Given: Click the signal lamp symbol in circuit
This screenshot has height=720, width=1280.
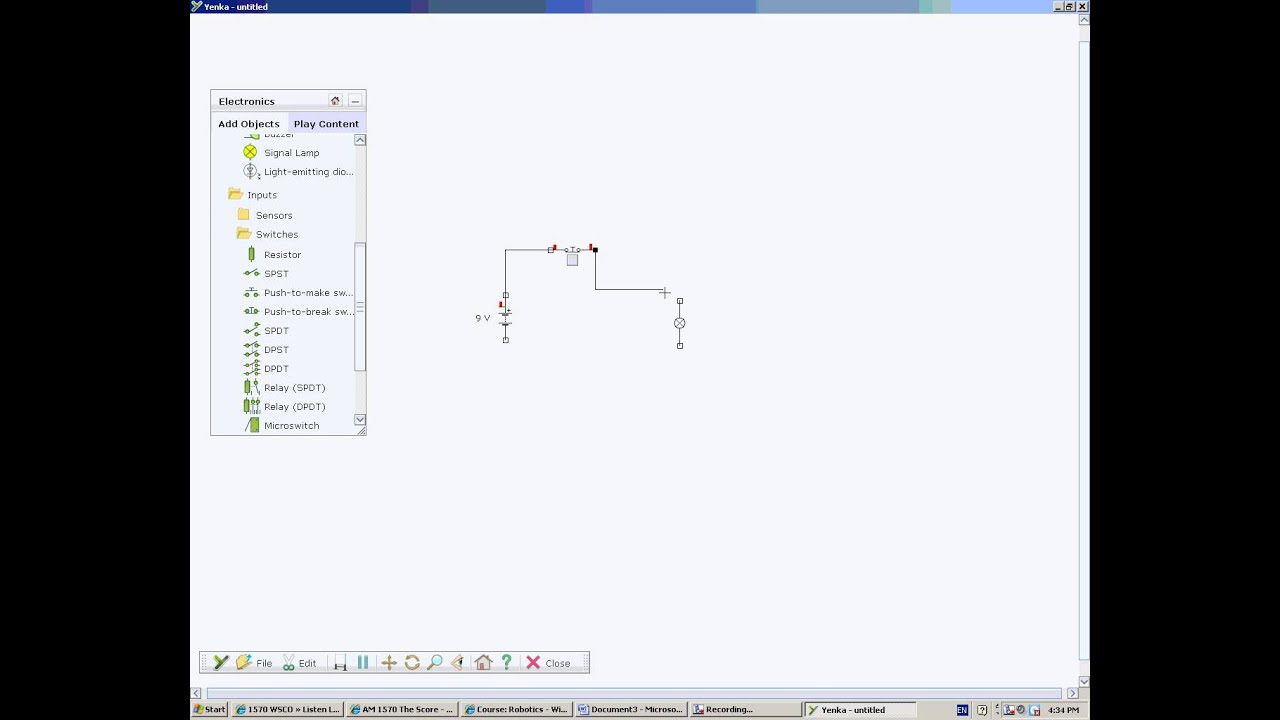Looking at the screenshot, I should [x=680, y=323].
